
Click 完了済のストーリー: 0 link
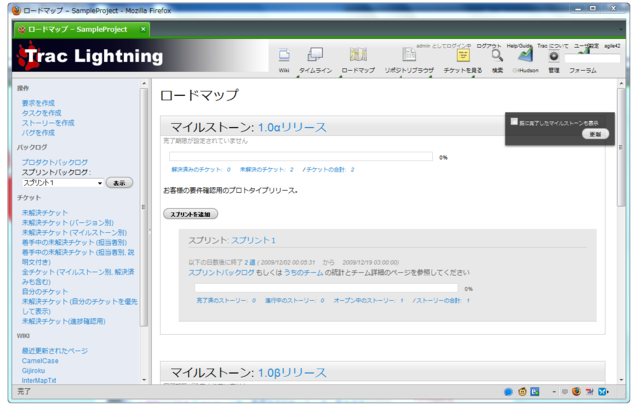pos(226,300)
